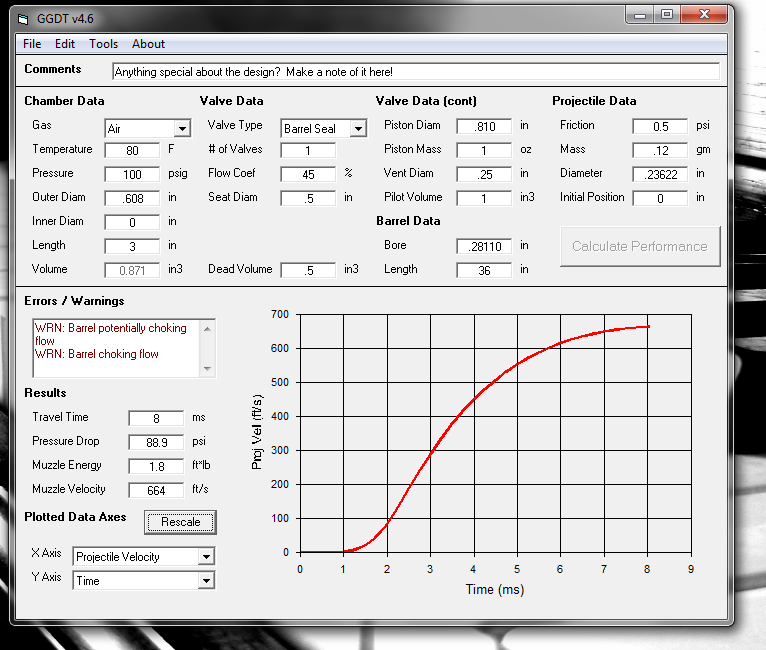Image resolution: width=766 pixels, height=650 pixels.
Task: Focus the Flow Coef input box
Action: coord(308,174)
